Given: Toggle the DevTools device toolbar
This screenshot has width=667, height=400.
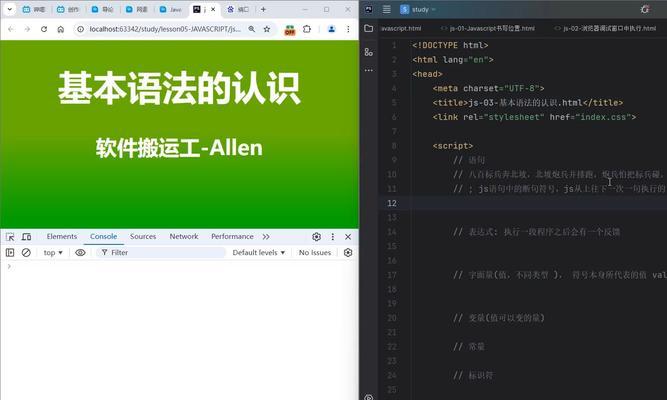Looking at the screenshot, I should [26, 237].
